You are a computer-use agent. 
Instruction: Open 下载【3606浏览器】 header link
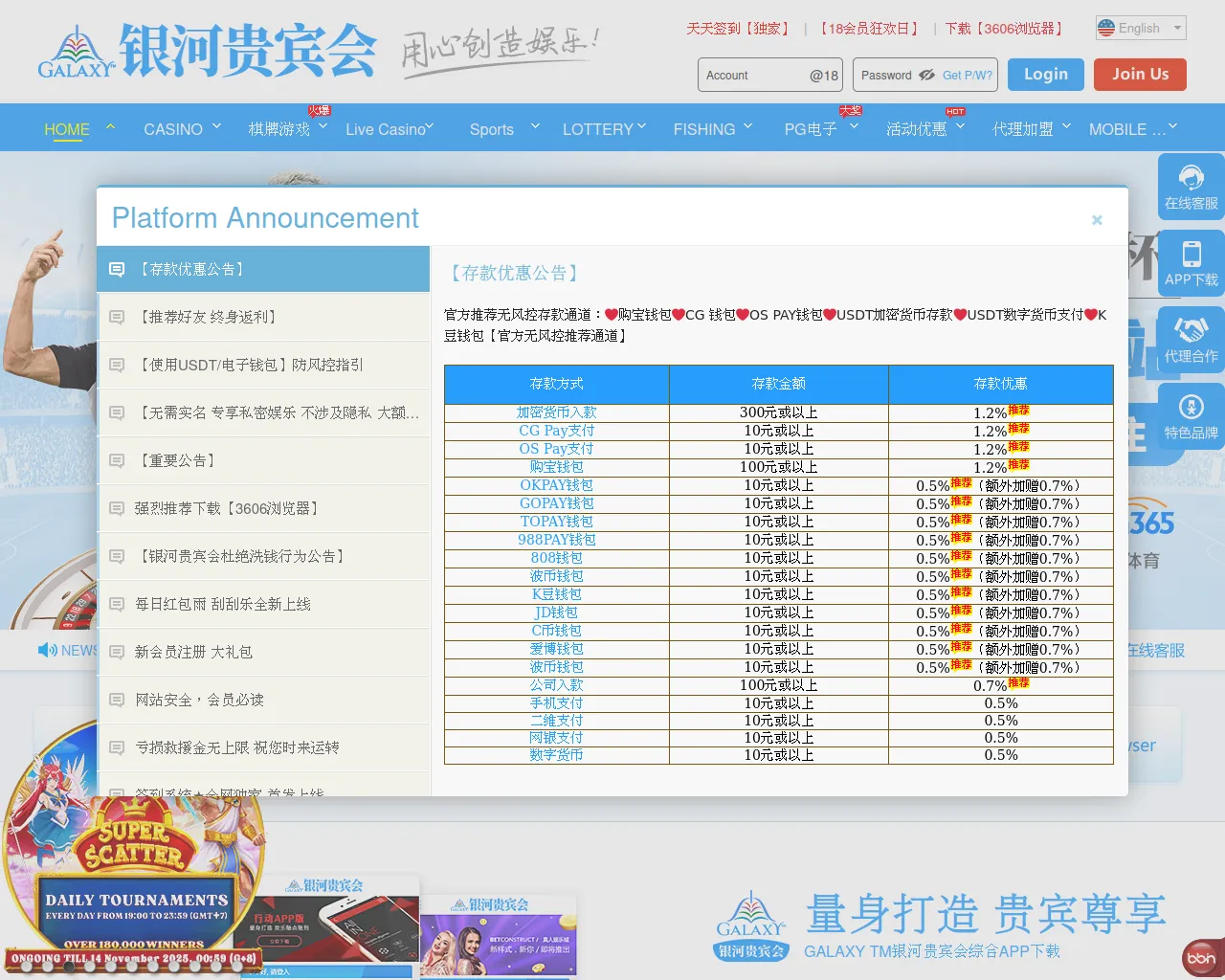1006,29
